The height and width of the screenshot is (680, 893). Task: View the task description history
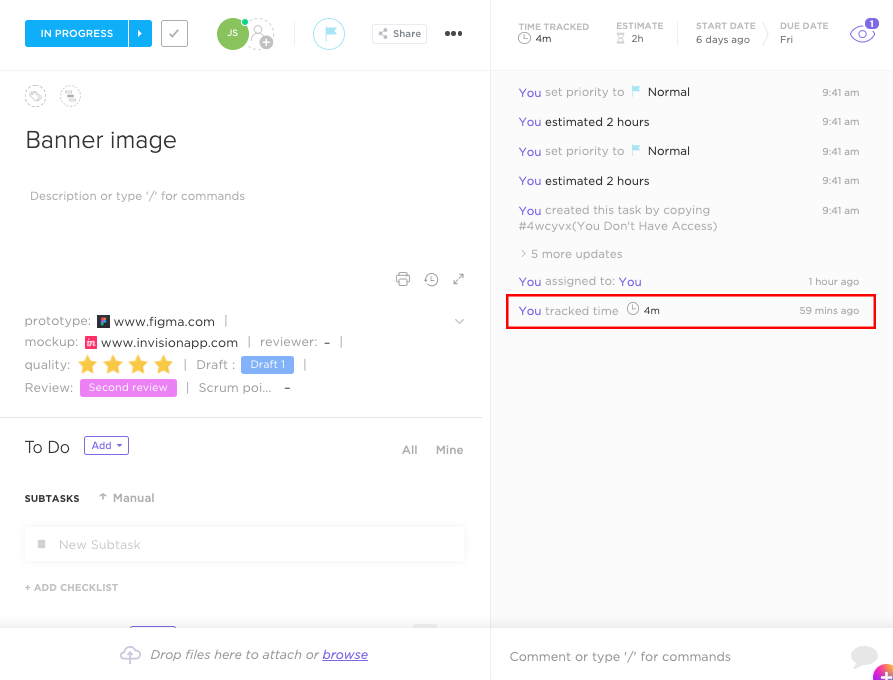[431, 279]
